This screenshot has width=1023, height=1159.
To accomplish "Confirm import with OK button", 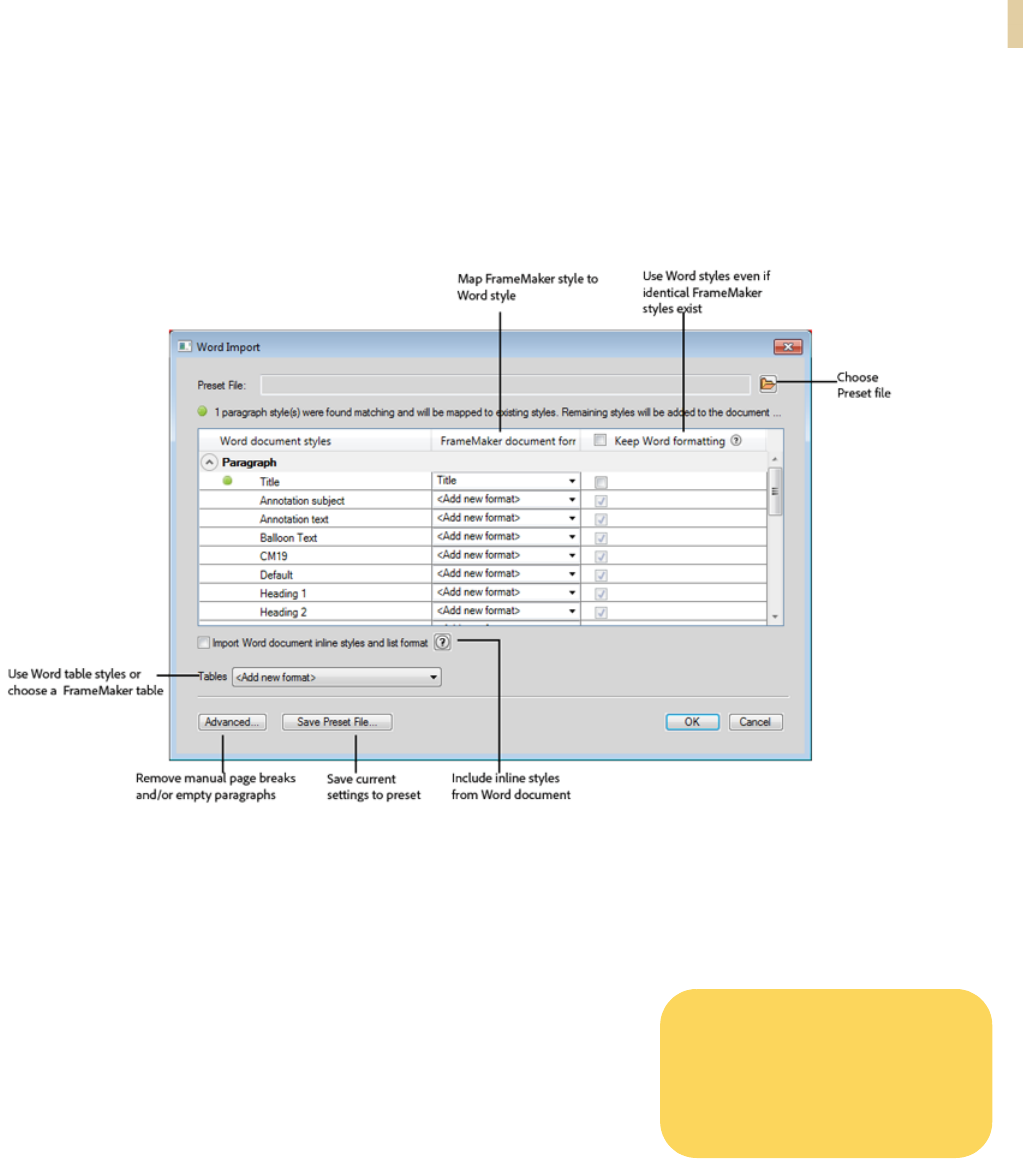I will [x=692, y=722].
